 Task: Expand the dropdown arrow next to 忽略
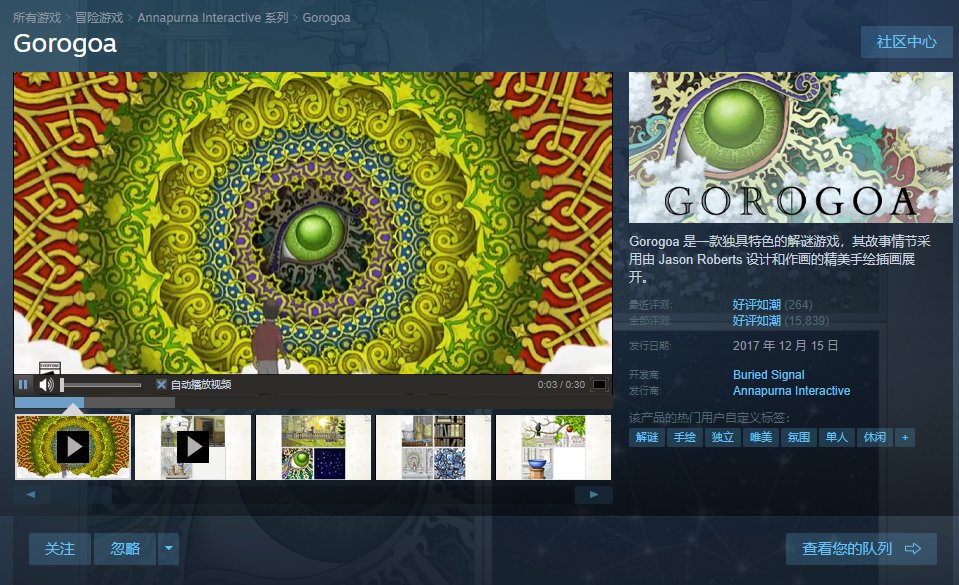(168, 548)
